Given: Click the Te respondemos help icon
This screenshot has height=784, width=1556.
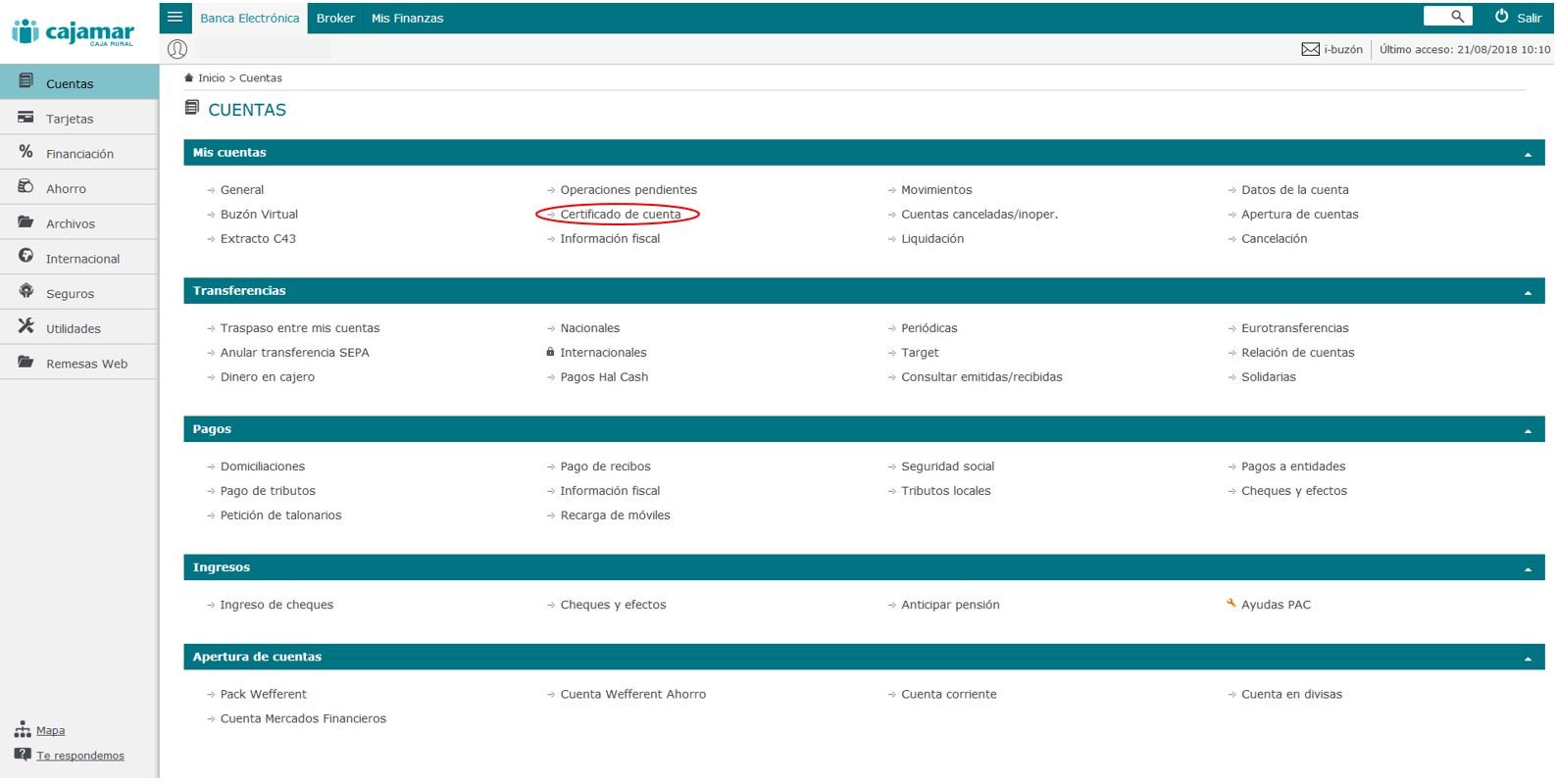Looking at the screenshot, I should coord(23,755).
